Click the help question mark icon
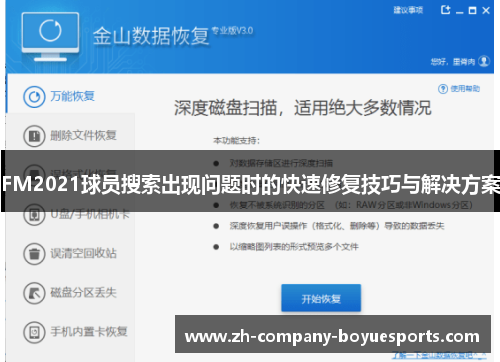Screen dimensions: 500x362 tap(443, 89)
